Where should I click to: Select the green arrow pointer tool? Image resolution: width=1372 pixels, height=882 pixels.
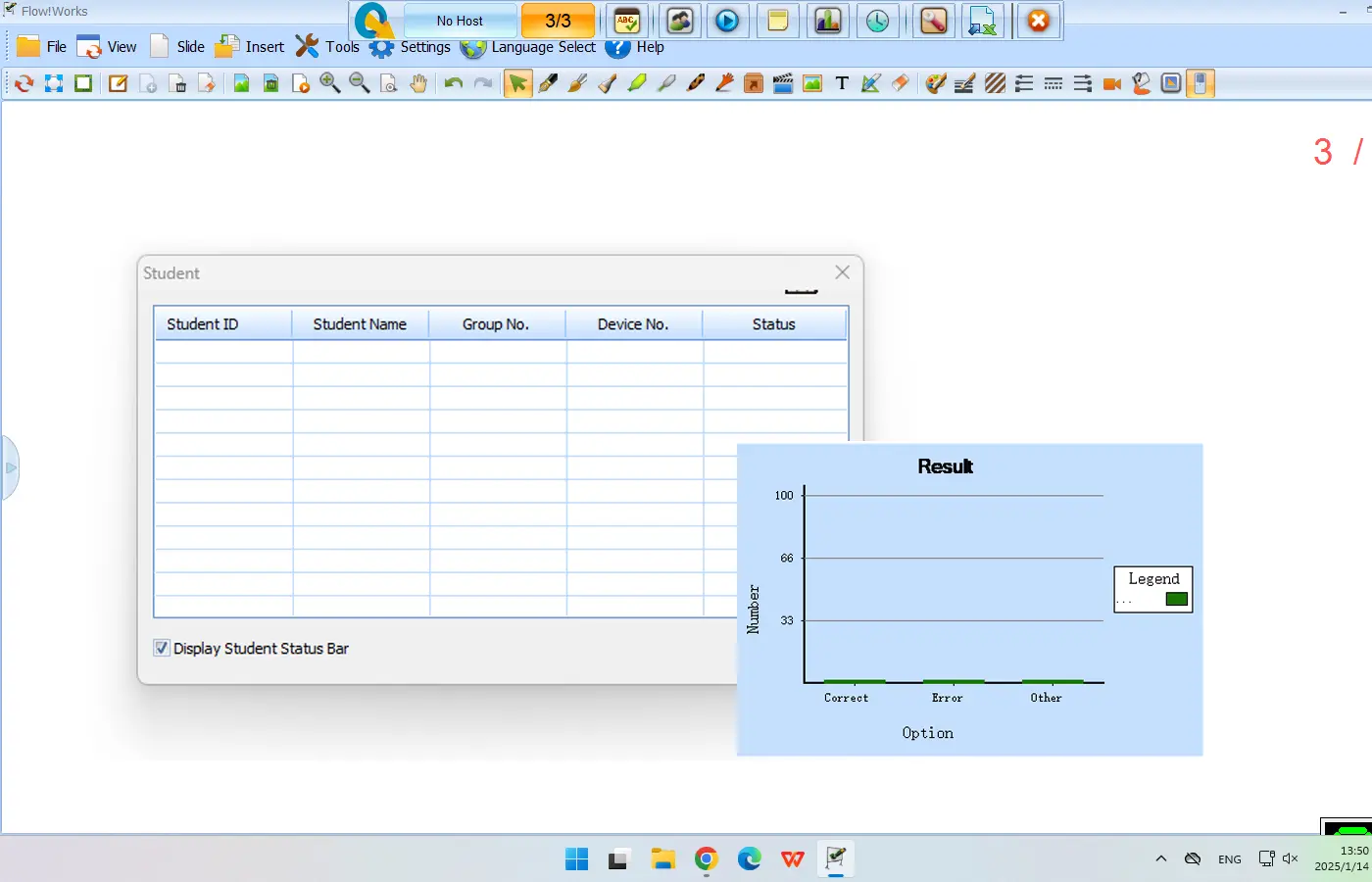click(x=517, y=83)
